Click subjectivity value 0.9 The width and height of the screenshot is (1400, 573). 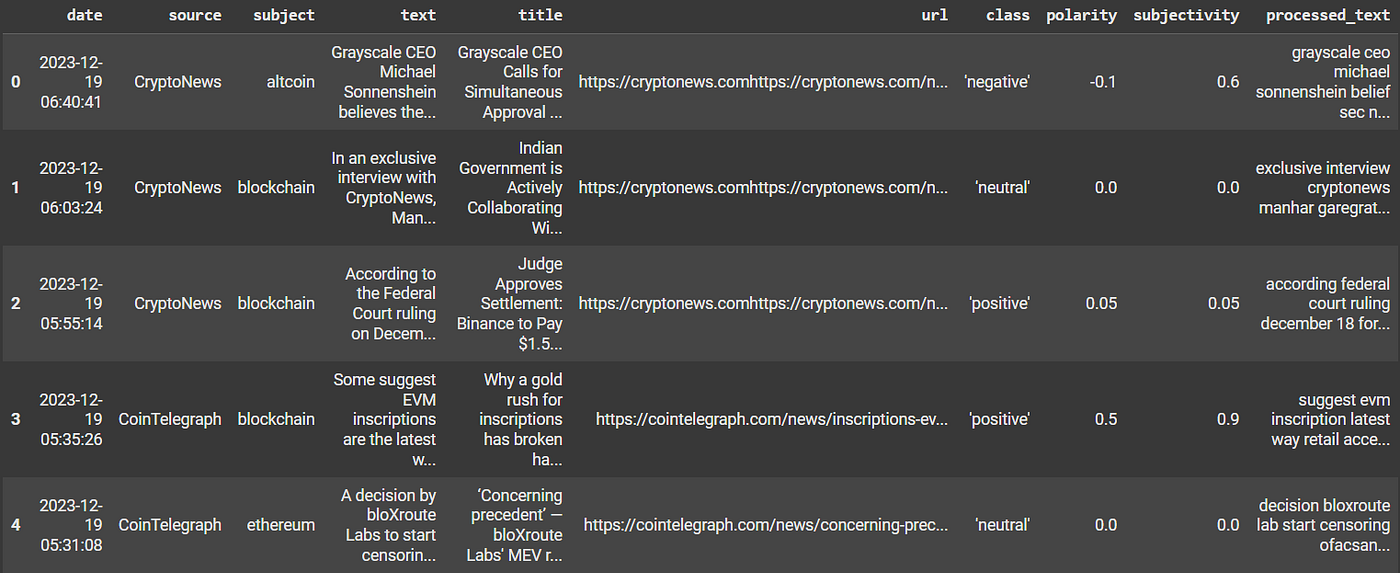coord(1228,419)
